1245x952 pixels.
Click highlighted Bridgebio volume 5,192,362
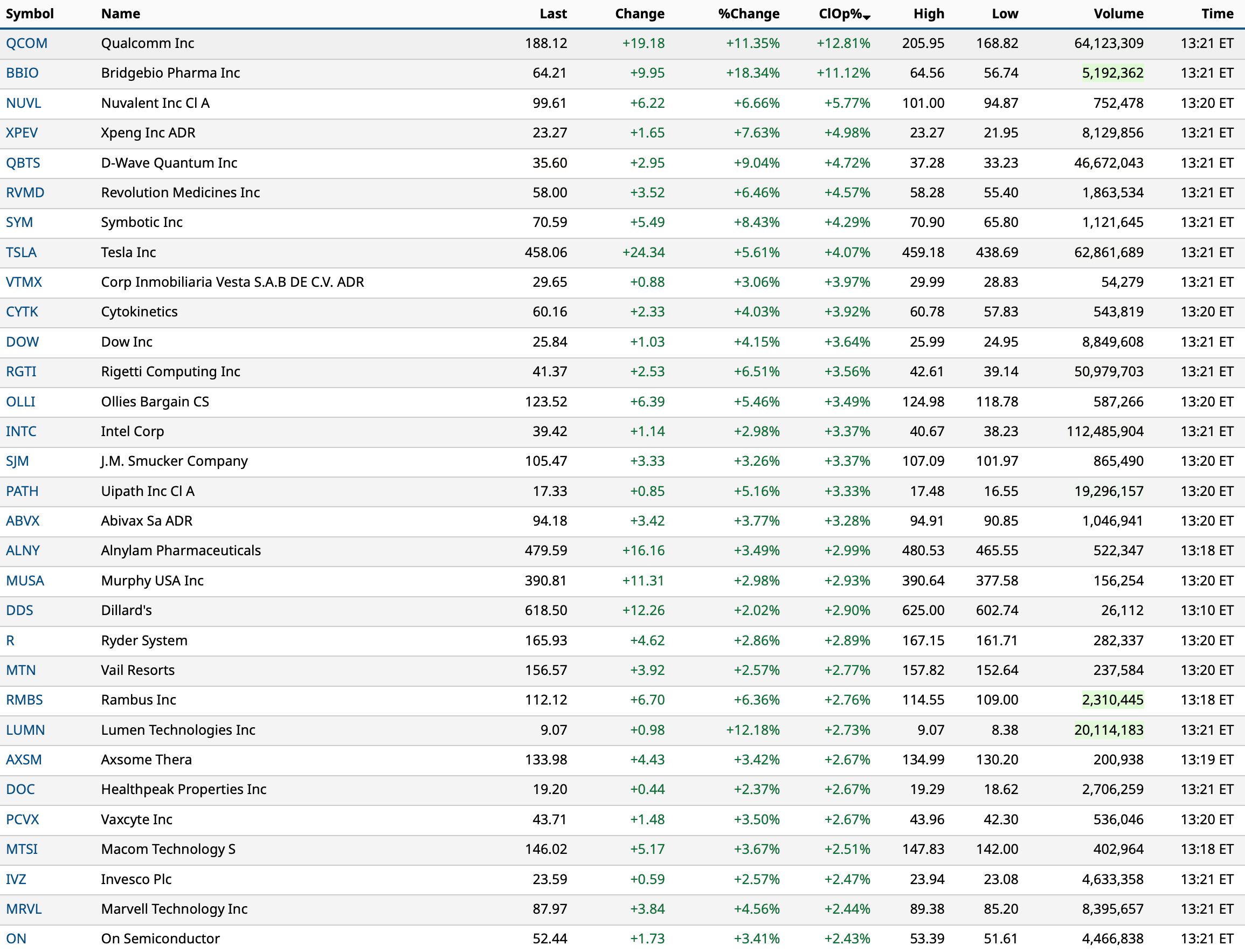[x=1112, y=73]
